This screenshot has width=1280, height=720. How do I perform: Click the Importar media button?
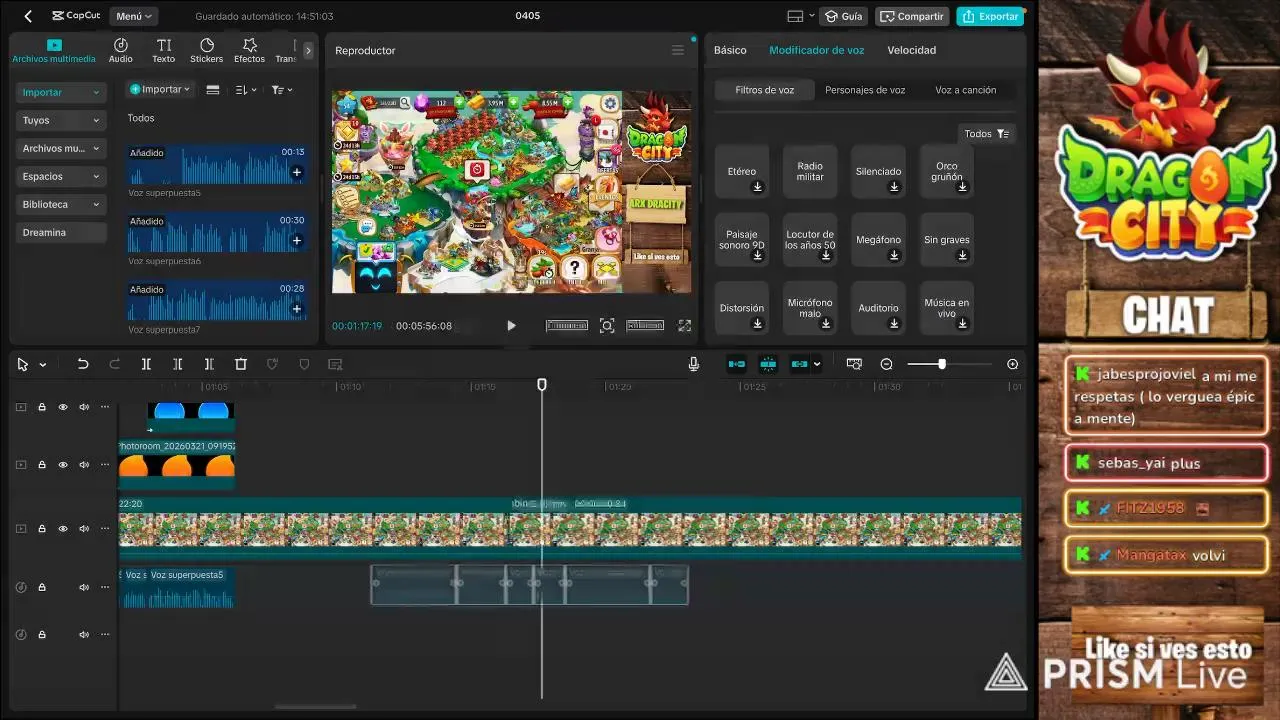161,89
